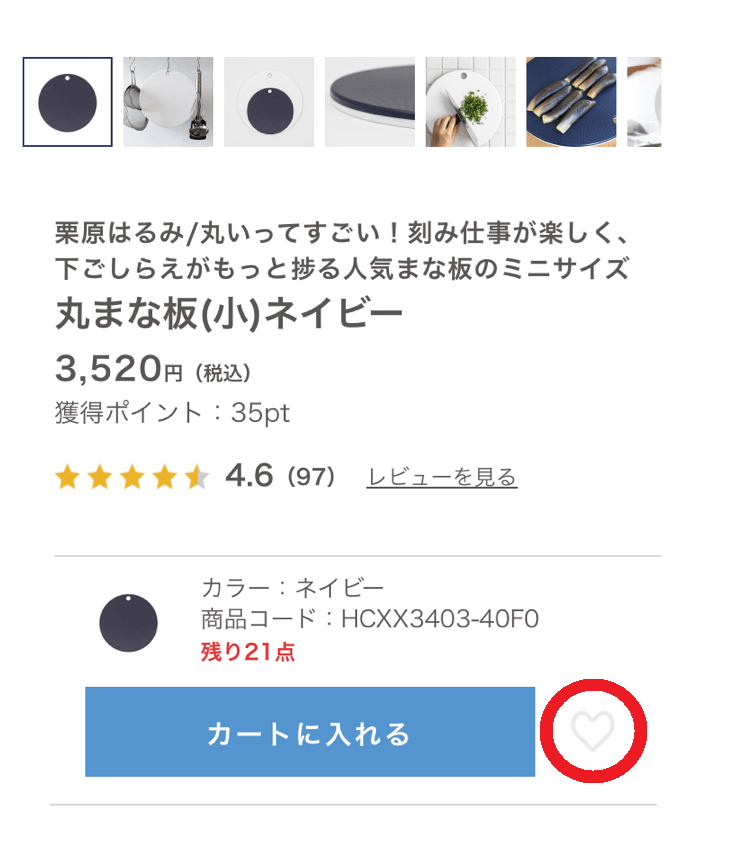Add product to favorites with heart icon
Screen dimensions: 729x848
593,731
